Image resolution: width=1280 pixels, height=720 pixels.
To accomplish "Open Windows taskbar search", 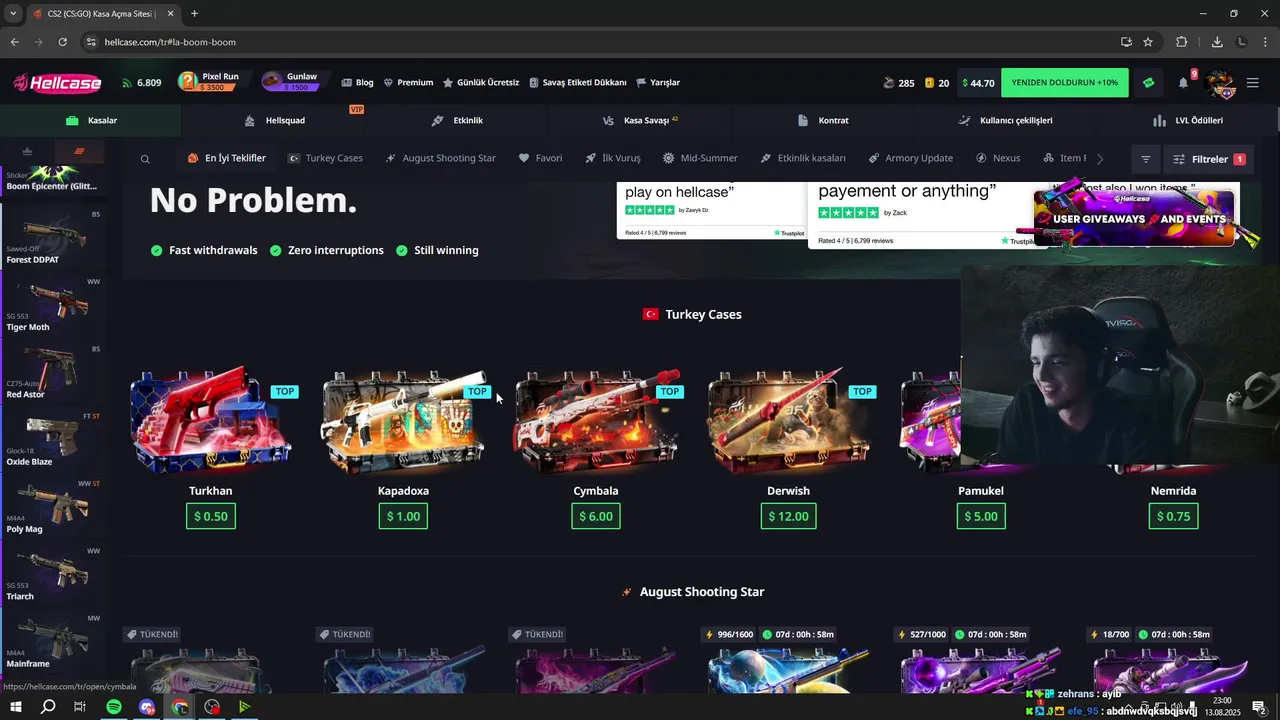I will tap(48, 707).
